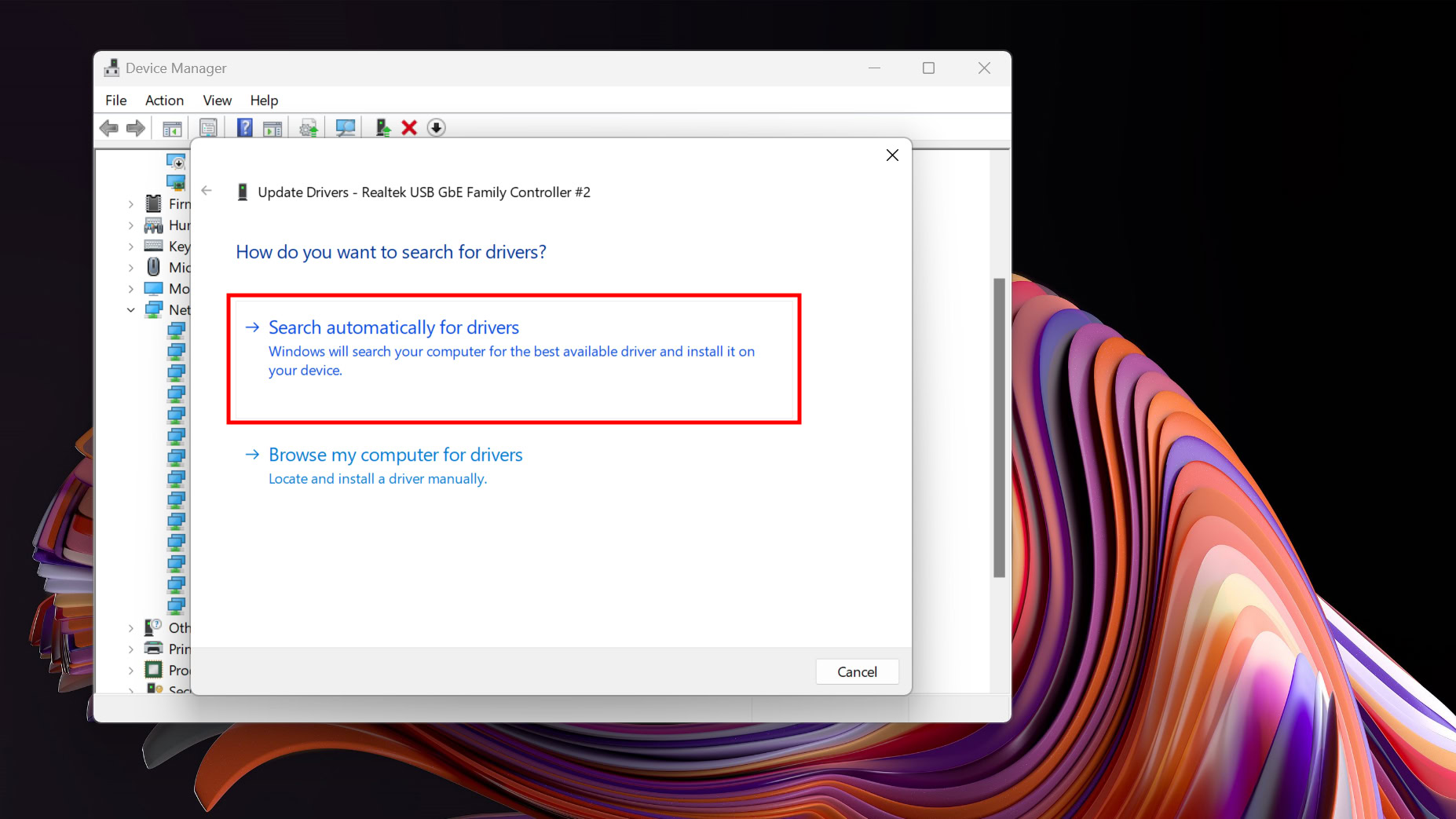Expand the Human Interface Devices node
The image size is (1456, 819).
tap(131, 225)
